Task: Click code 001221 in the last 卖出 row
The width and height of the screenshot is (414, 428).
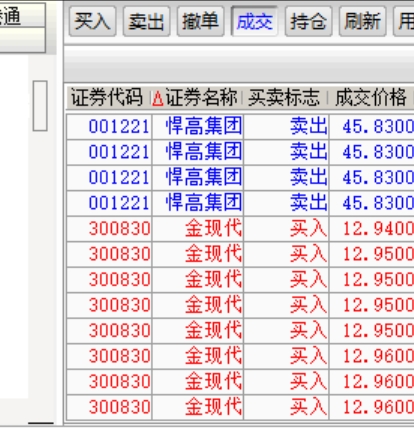Action: point(109,203)
